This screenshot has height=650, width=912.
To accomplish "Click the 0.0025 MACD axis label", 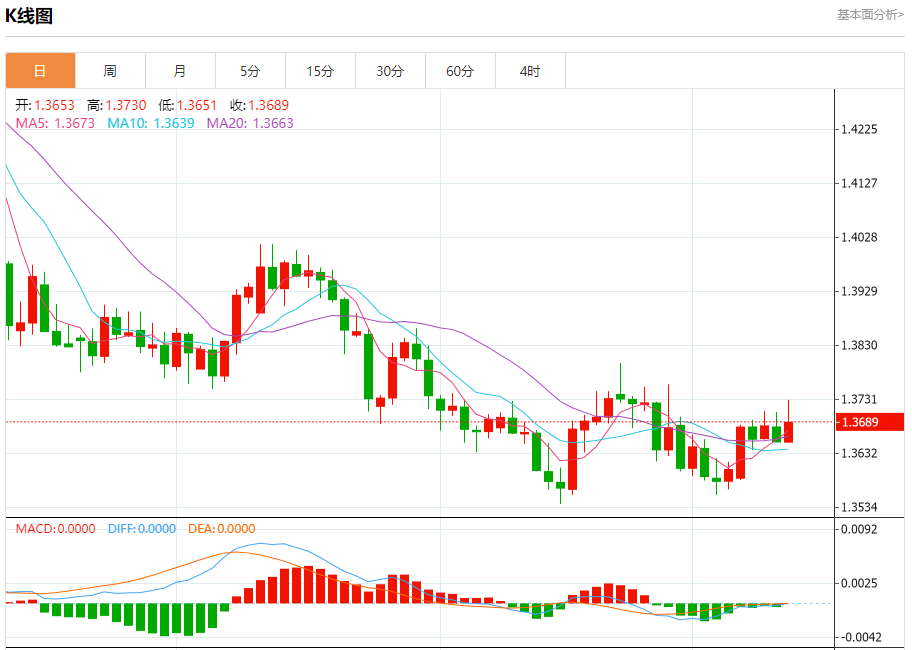I will click(x=859, y=583).
